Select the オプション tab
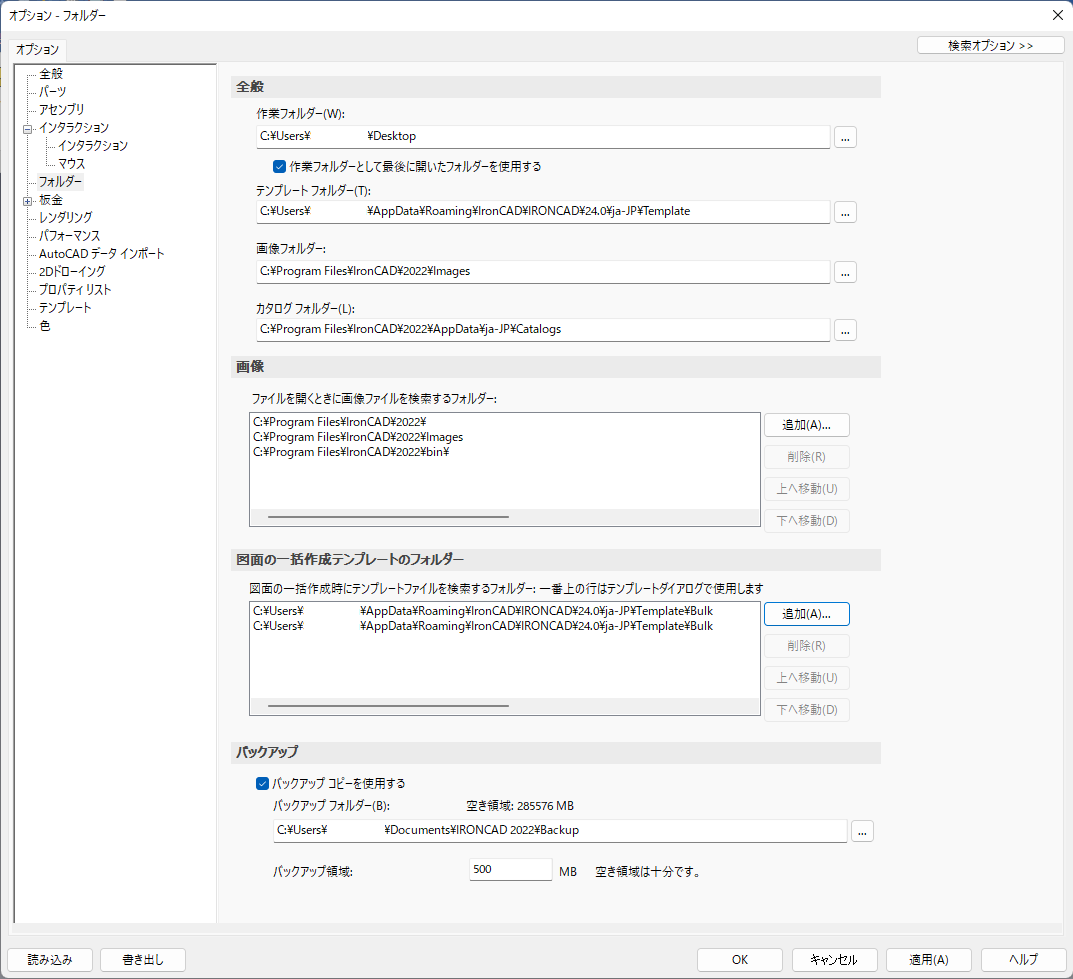This screenshot has height=979, width=1073. 38,49
